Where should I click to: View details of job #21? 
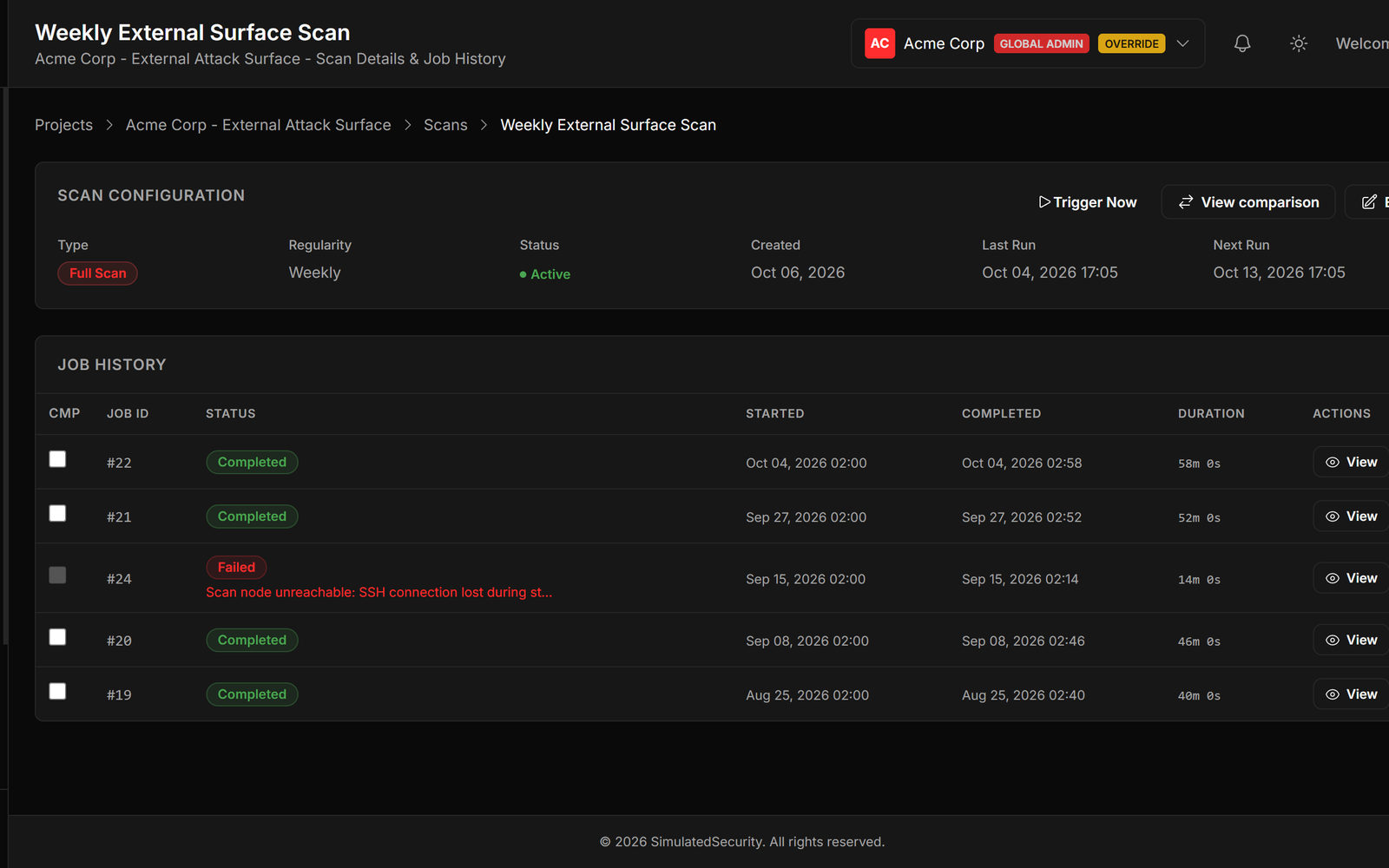[1351, 516]
